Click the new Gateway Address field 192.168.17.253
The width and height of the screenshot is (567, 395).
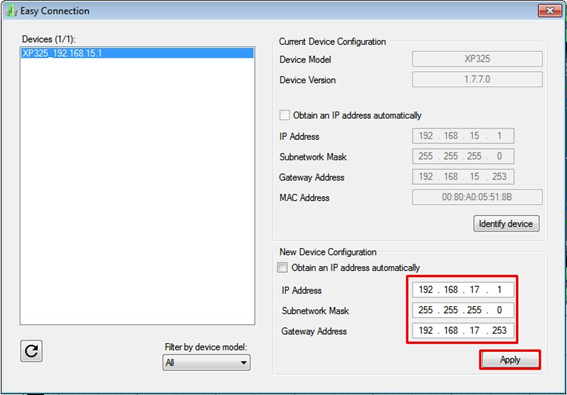pos(463,331)
